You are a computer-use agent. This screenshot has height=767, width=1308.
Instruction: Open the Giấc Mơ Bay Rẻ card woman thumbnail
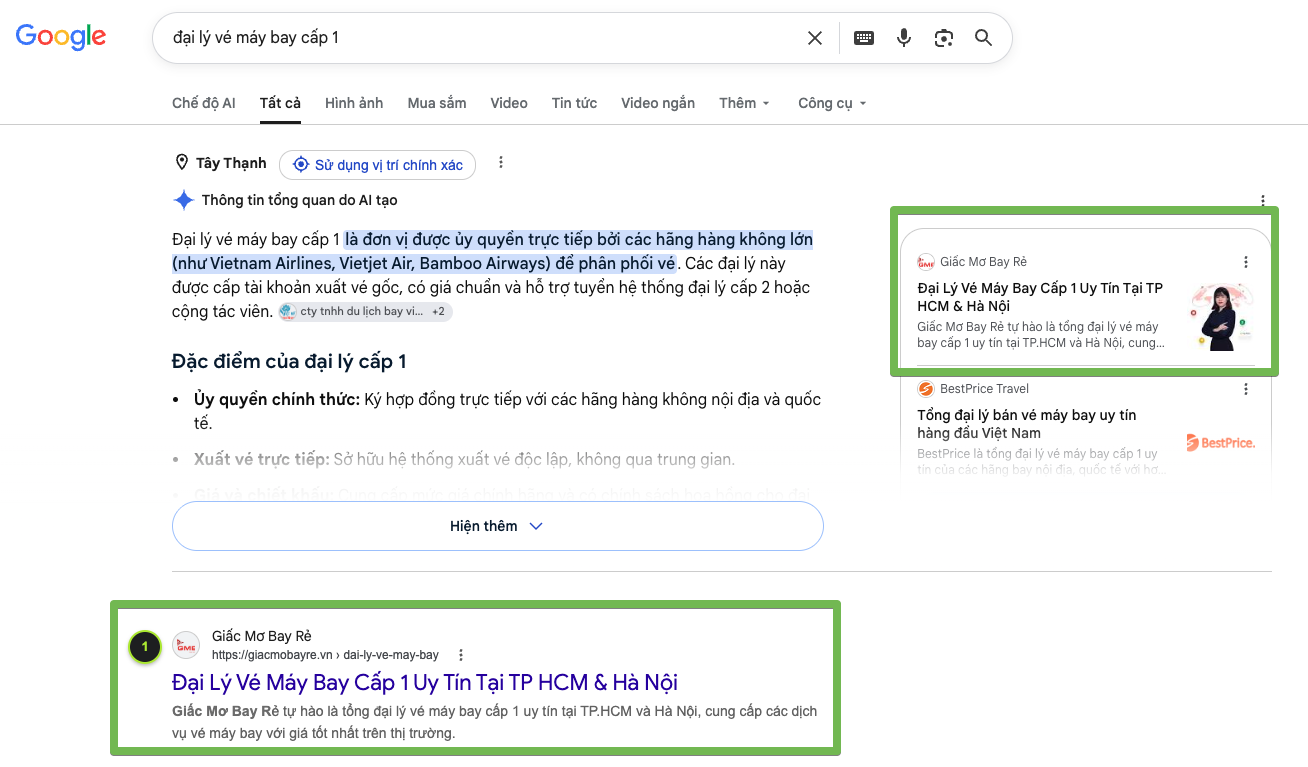click(x=1220, y=316)
